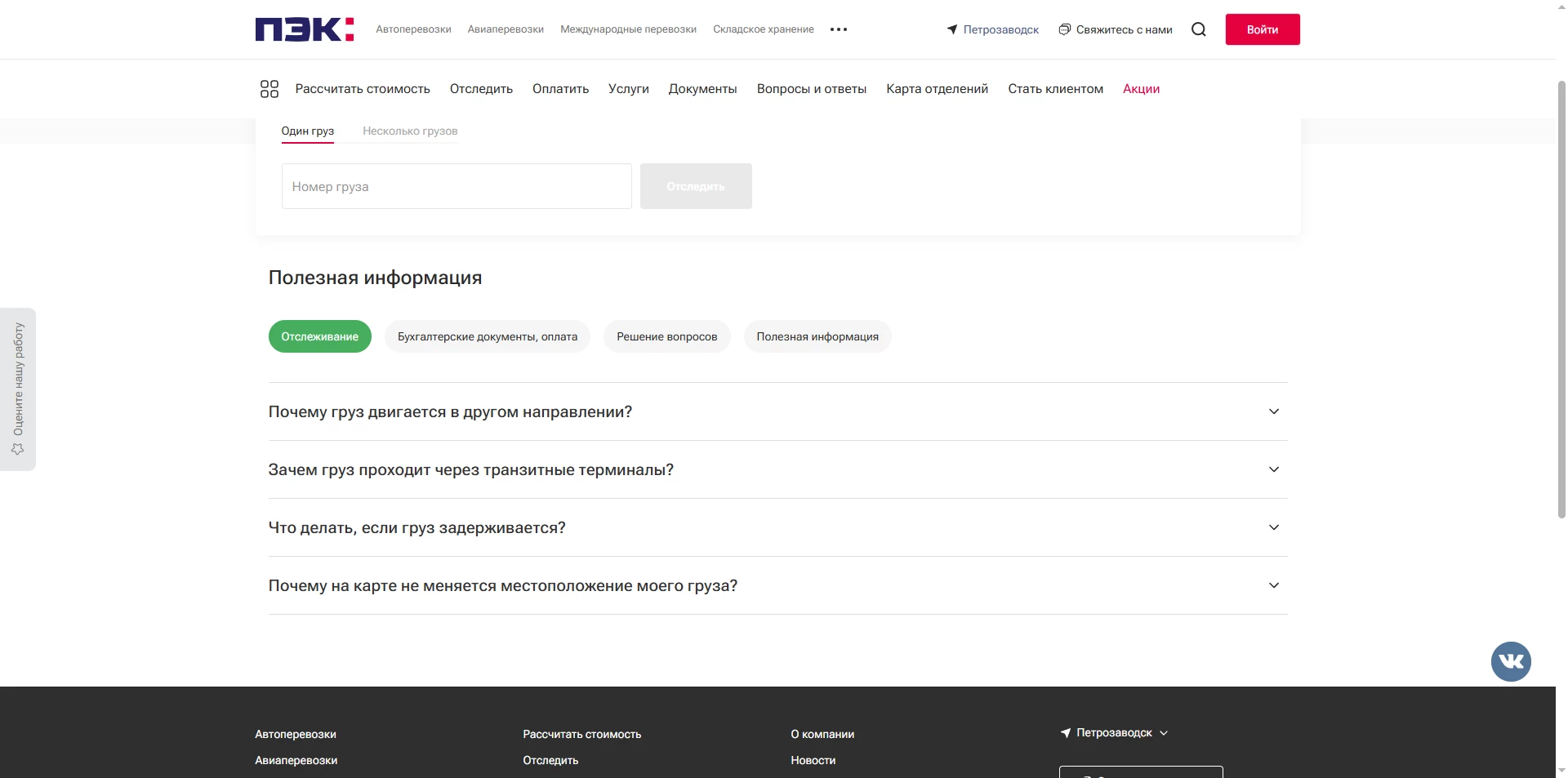Open Документы menu item
Screen dimensions: 1568x778
point(703,89)
